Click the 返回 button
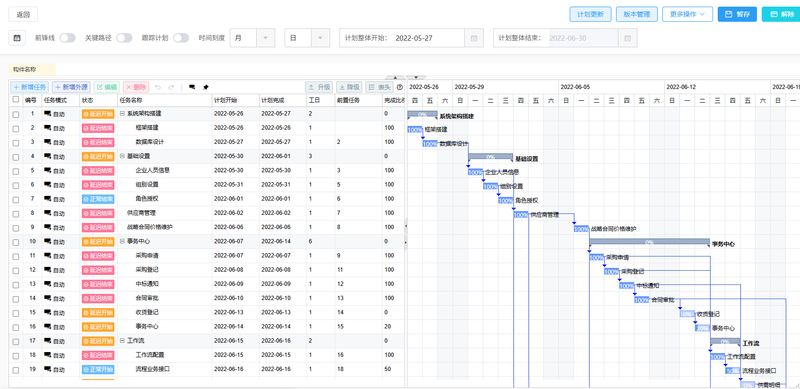The image size is (800, 389). pyautogui.click(x=23, y=15)
